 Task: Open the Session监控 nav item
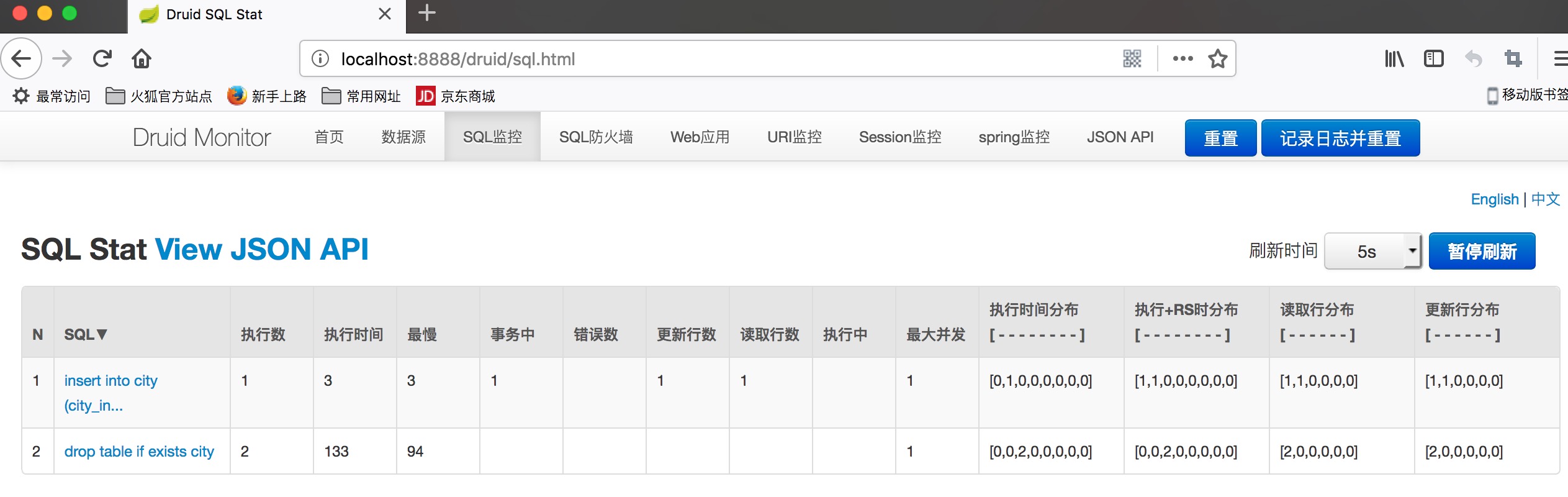pos(900,137)
